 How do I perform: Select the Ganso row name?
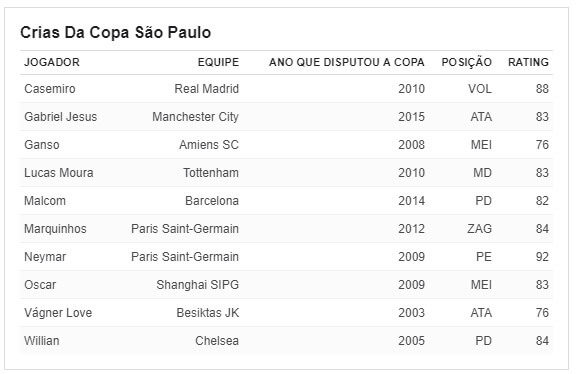[x=42, y=145]
